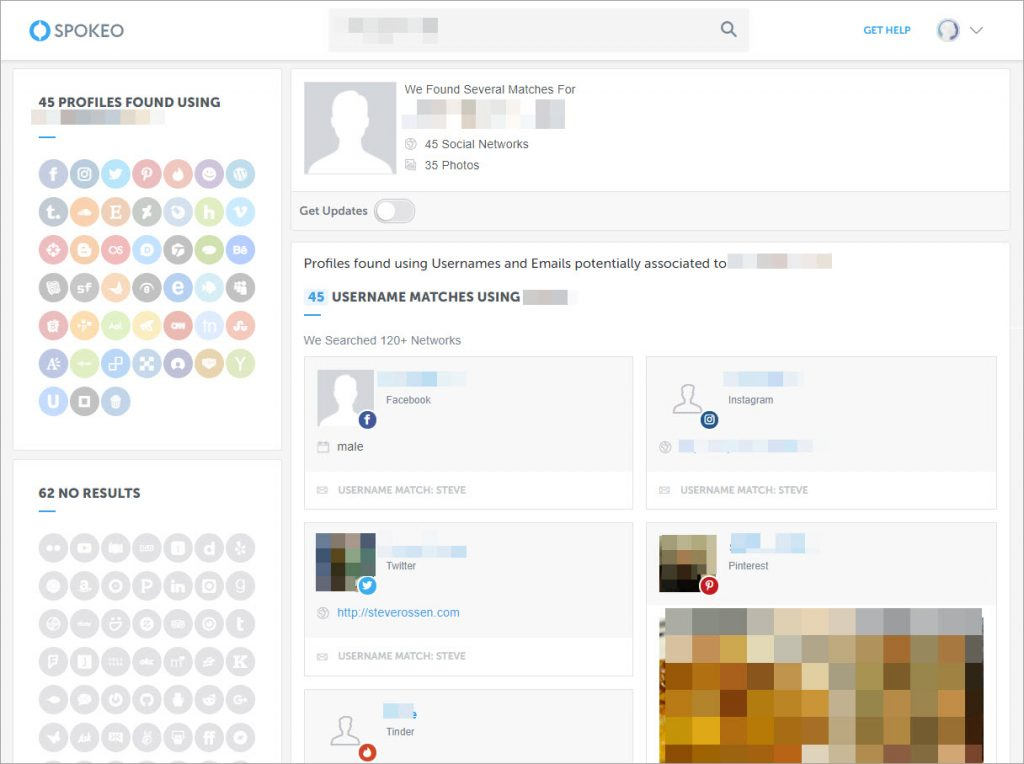The height and width of the screenshot is (764, 1024).
Task: Select the green AOL icon
Action: 116,325
